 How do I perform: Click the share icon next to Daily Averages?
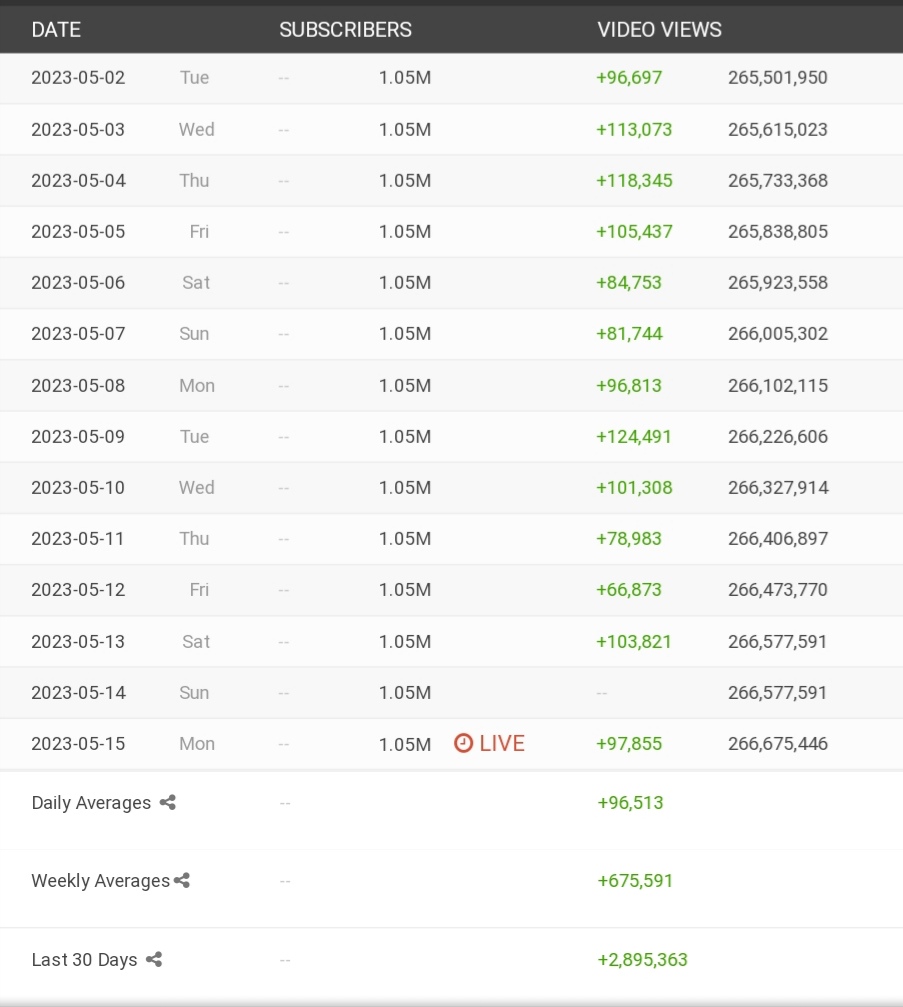pyautogui.click(x=168, y=802)
